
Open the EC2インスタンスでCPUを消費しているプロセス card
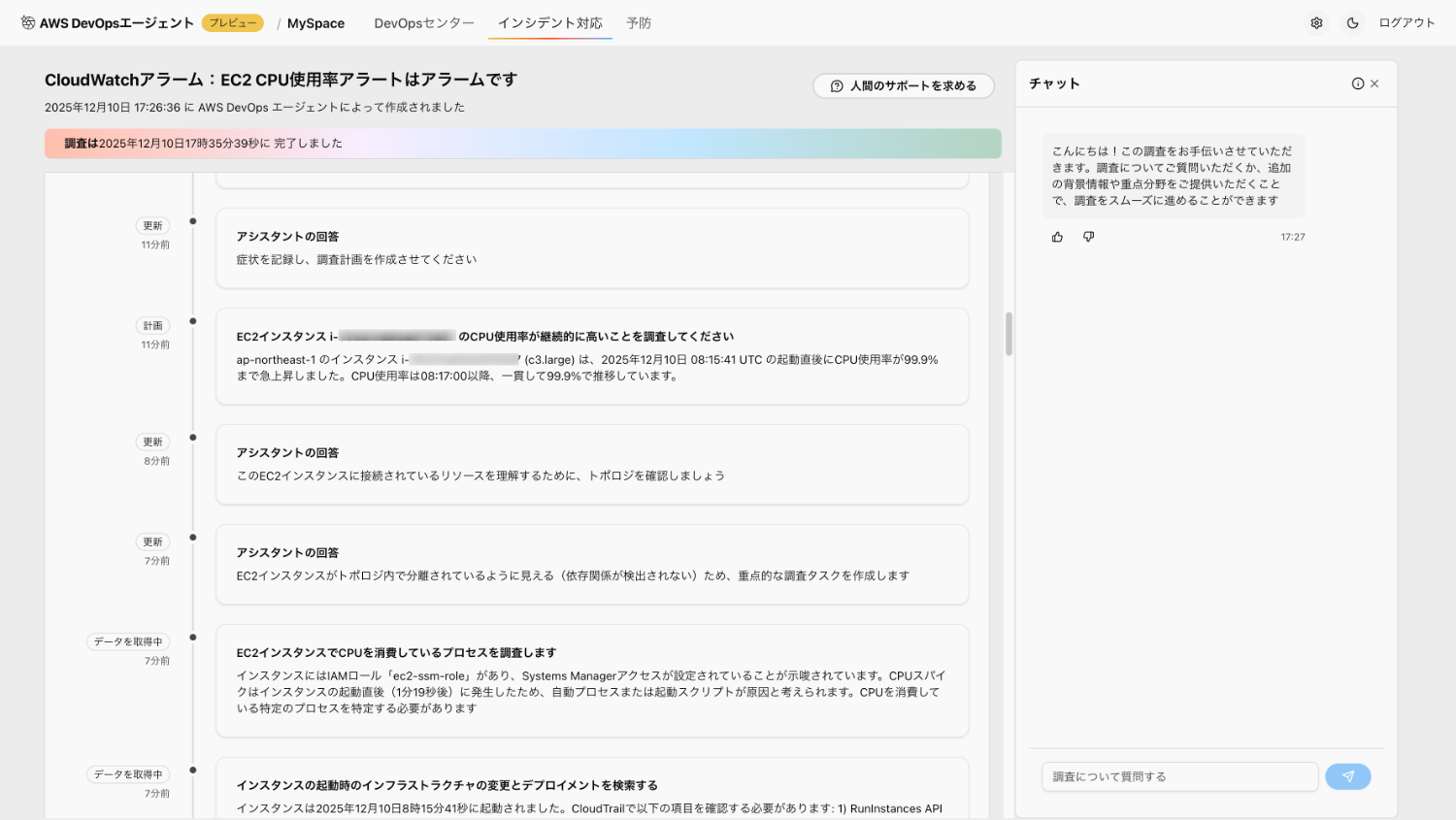[x=591, y=680]
